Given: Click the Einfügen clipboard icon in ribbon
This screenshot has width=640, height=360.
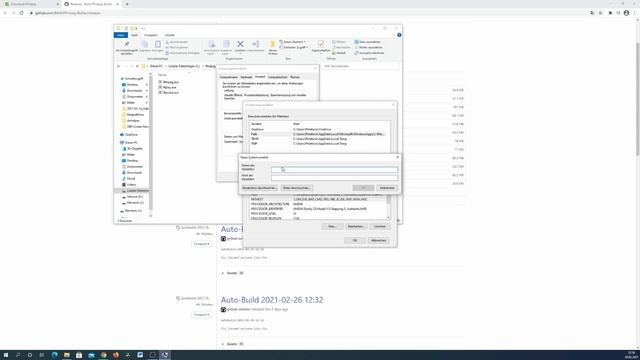Looking at the screenshot, I should point(158,44).
